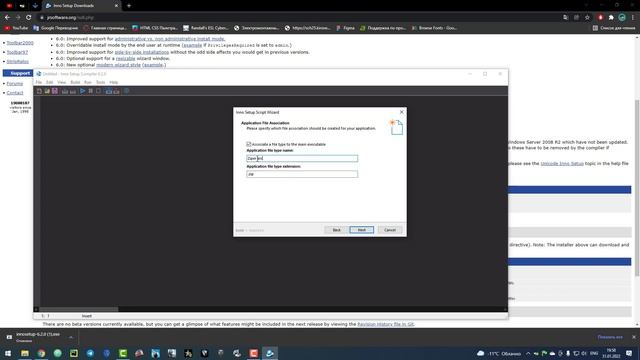Show hidden system tray icons chevron
The width and height of the screenshot is (640, 360).
(528, 353)
